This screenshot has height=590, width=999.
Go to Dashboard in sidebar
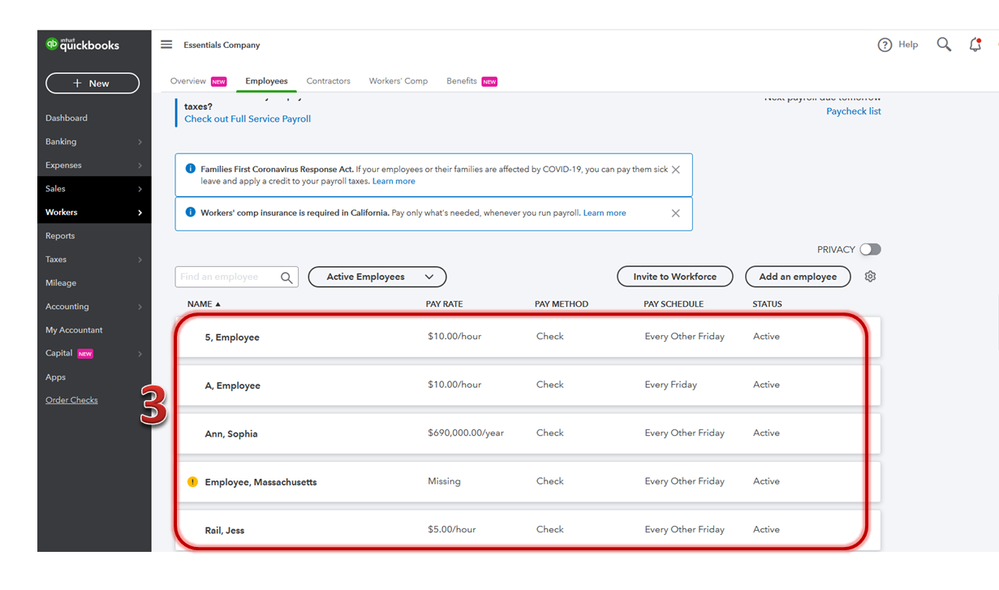coord(66,118)
